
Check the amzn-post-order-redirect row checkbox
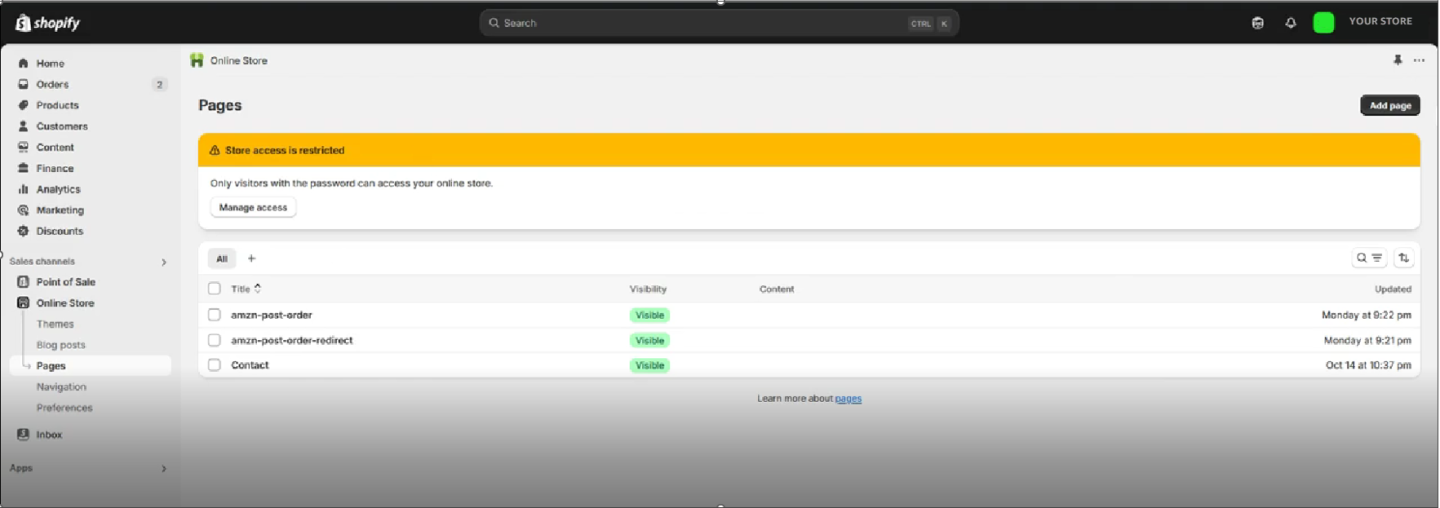[x=214, y=340]
